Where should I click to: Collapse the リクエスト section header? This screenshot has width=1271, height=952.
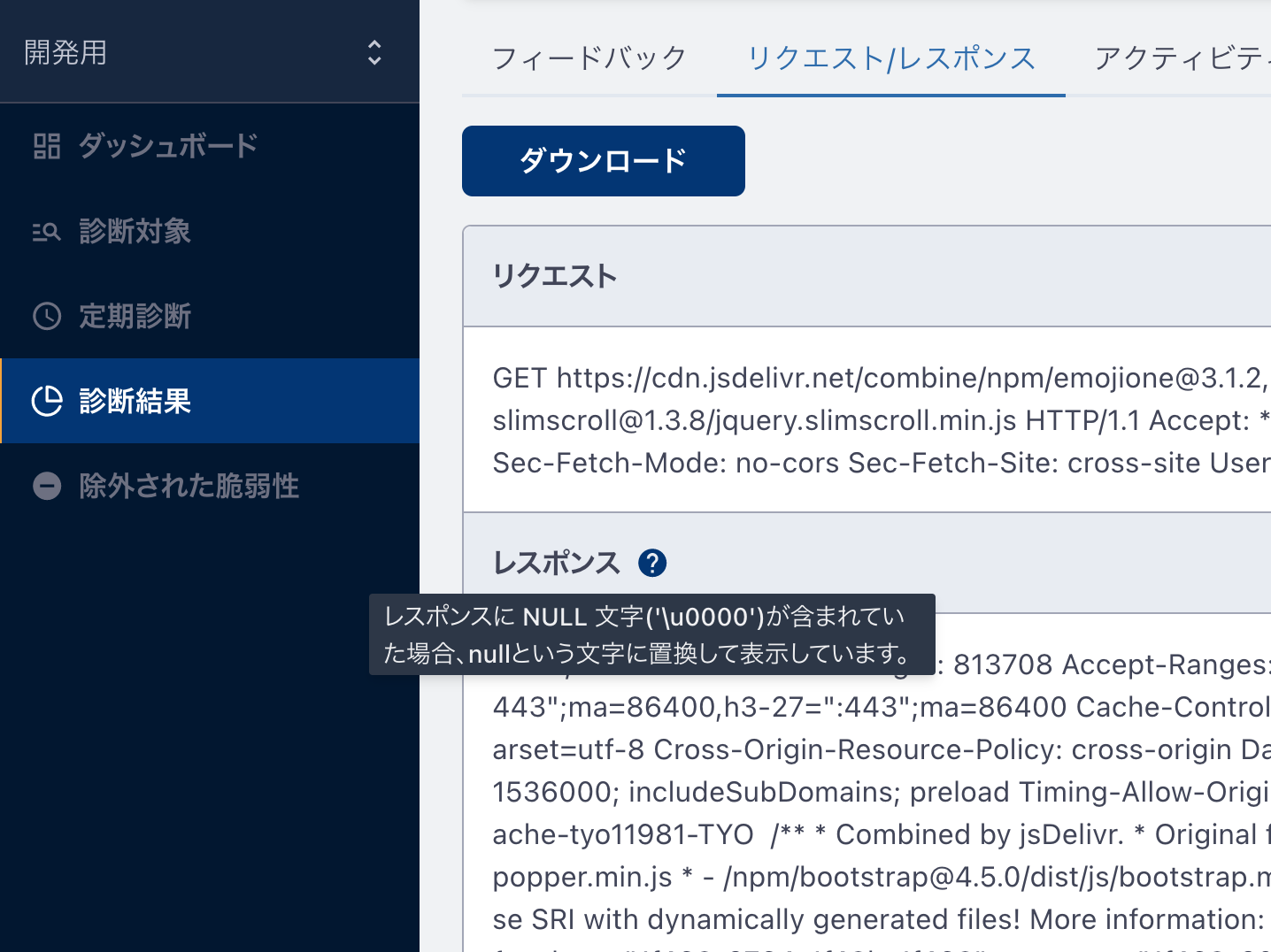(555, 275)
